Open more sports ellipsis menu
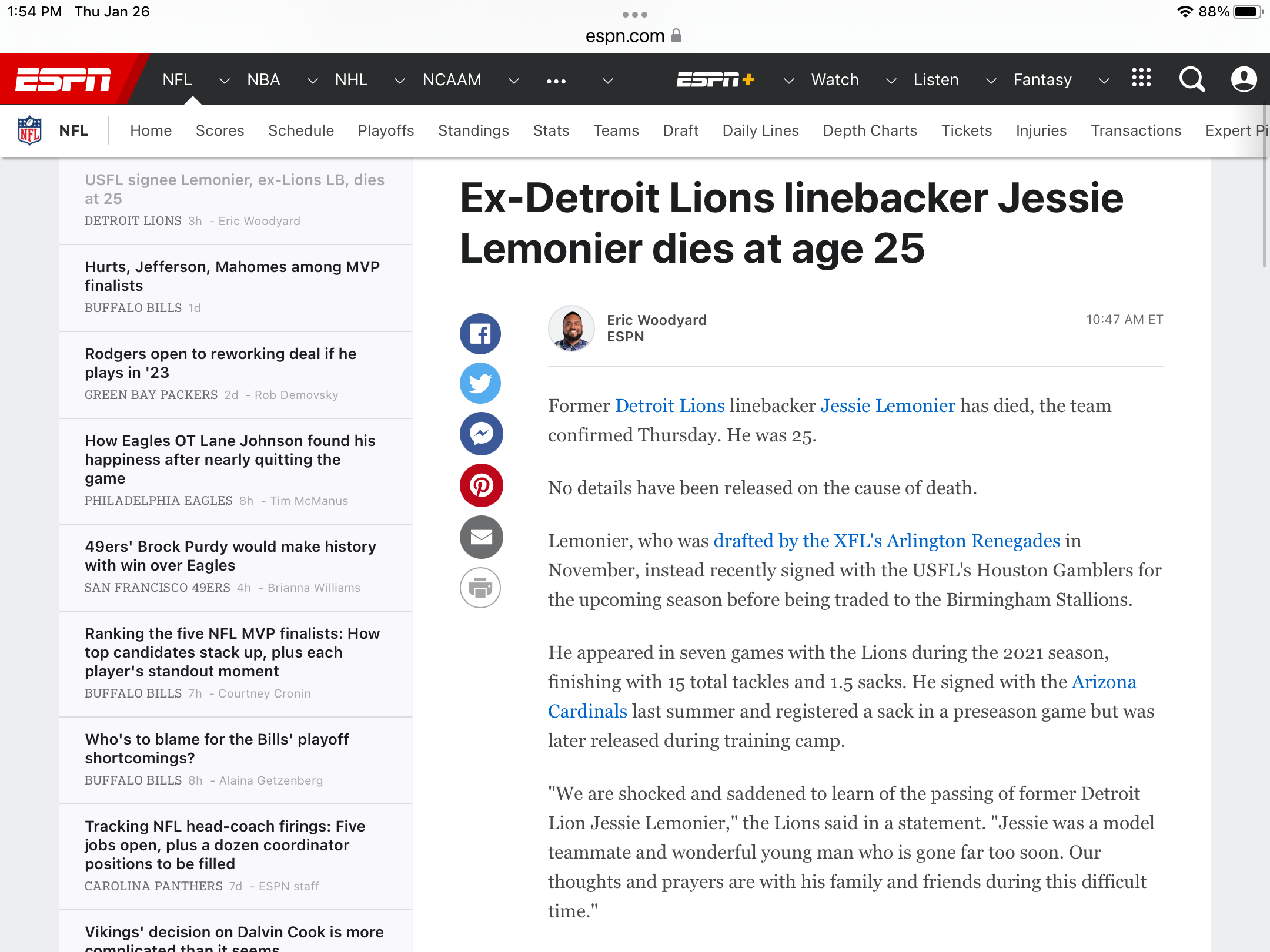Screen dimensions: 1270x952 point(556,81)
